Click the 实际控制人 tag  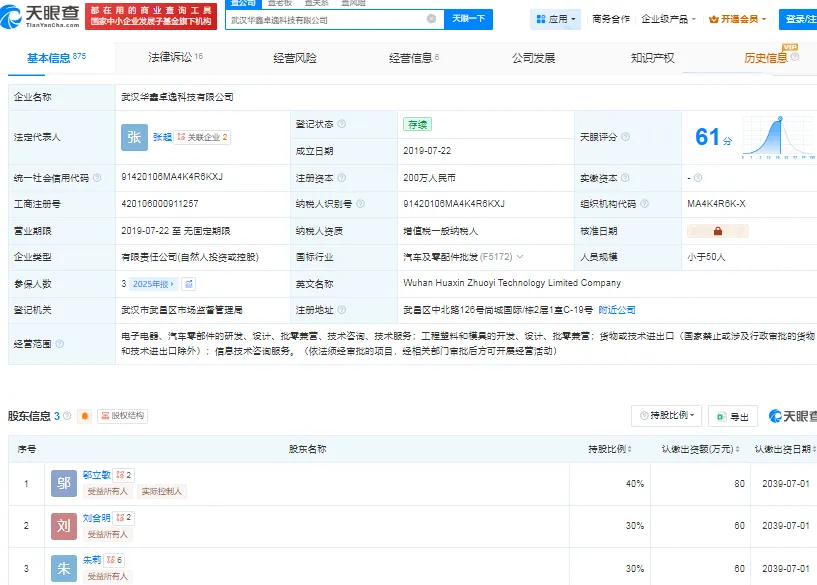pos(162,491)
